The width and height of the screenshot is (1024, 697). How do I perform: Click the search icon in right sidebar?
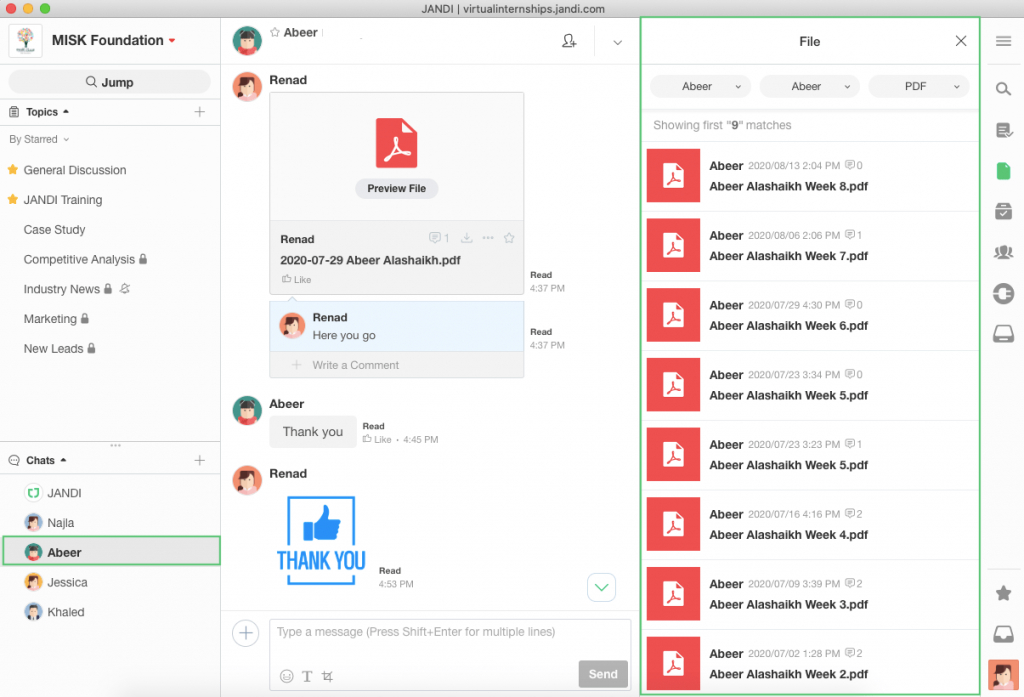pyautogui.click(x=1003, y=89)
